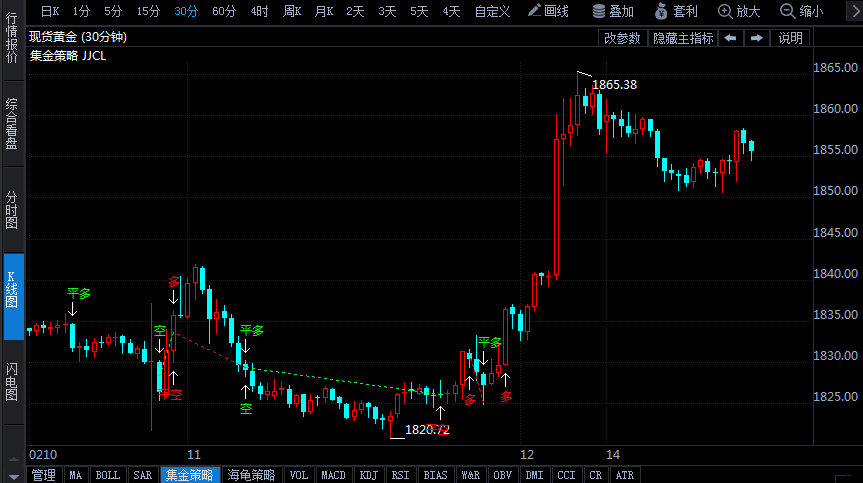Show the ATR indicator
863x483 pixels.
[x=625, y=475]
